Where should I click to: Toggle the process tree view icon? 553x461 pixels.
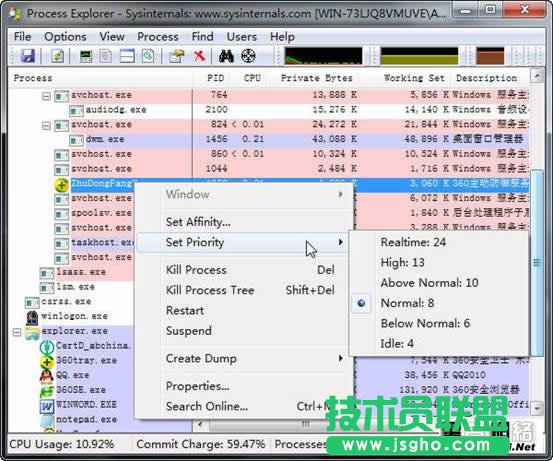click(x=105, y=56)
